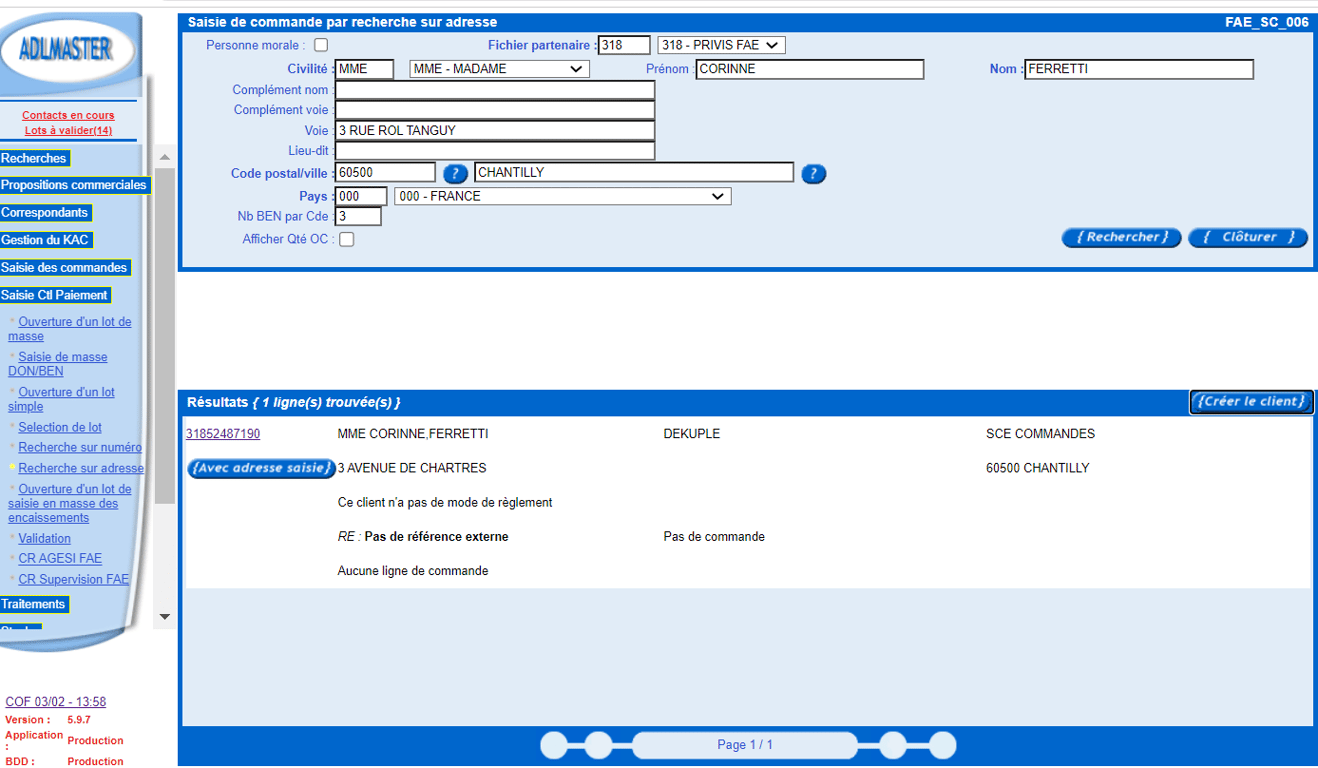Open Recherche sur numéro link
The image size is (1318, 768).
(80, 448)
